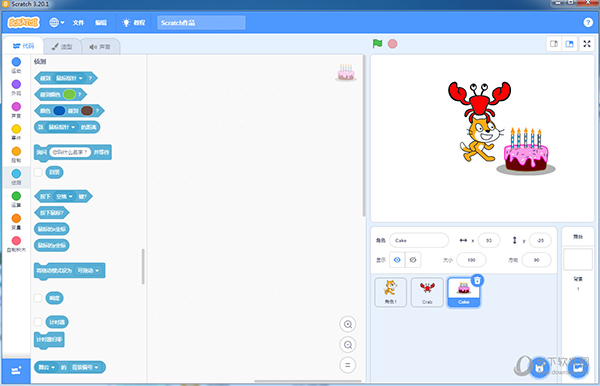This screenshot has width=600, height=386.
Task: Click the add backdrop button
Action: click(x=578, y=368)
